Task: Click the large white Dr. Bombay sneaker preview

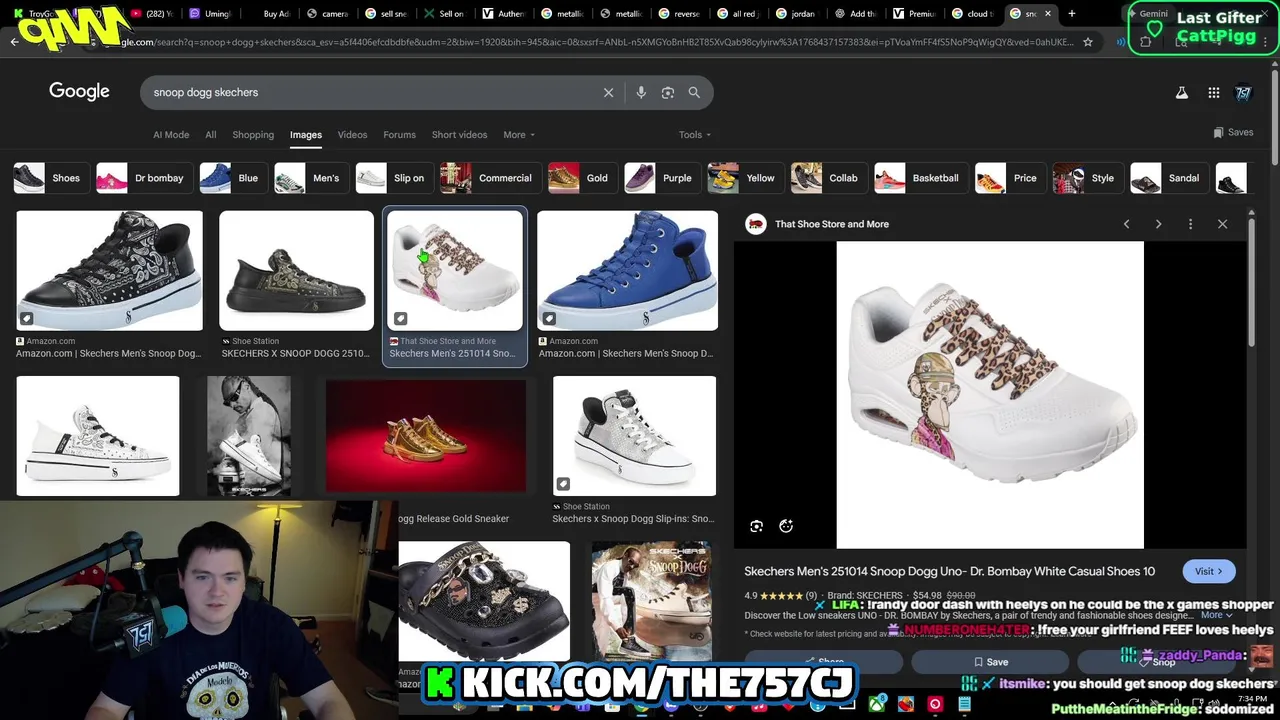Action: (x=990, y=395)
